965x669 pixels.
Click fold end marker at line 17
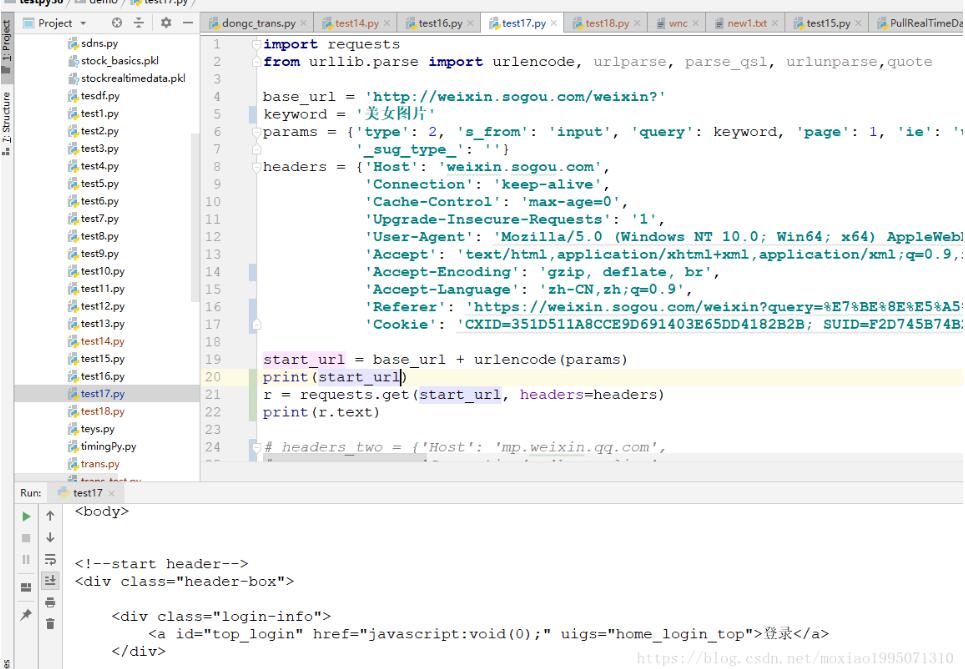pyautogui.click(x=256, y=324)
